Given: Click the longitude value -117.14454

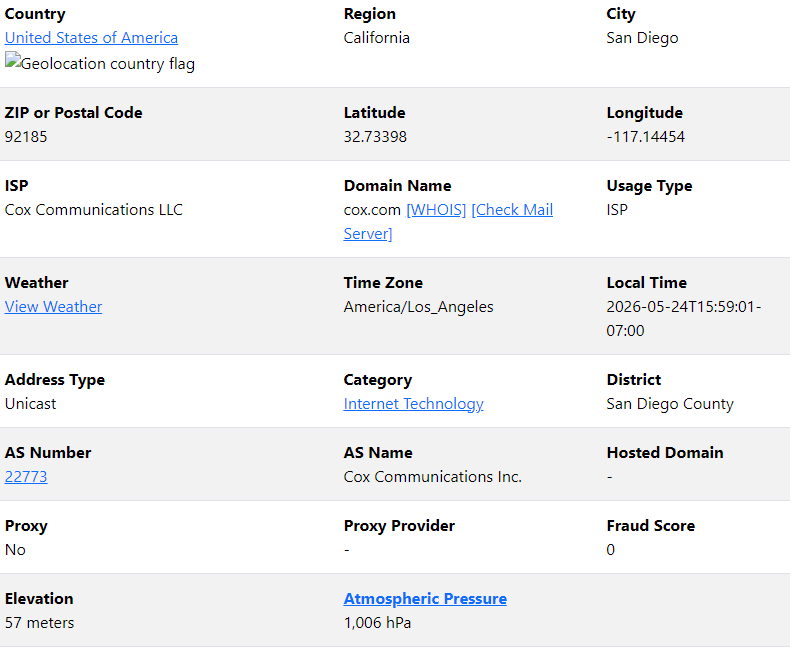Looking at the screenshot, I should [645, 137].
